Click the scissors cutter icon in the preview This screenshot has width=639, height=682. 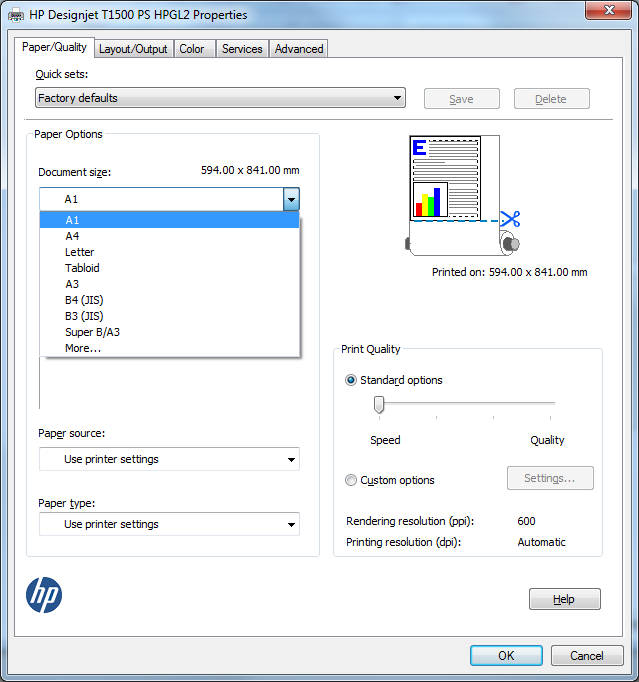tap(510, 219)
